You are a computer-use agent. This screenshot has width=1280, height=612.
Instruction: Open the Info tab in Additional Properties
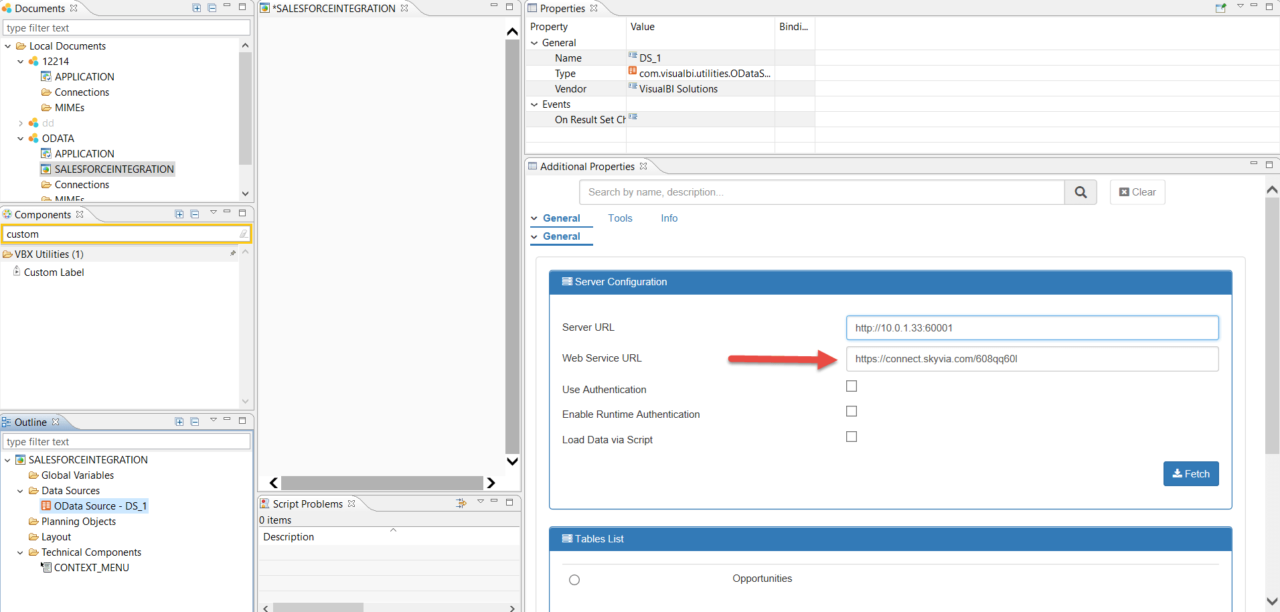click(668, 217)
